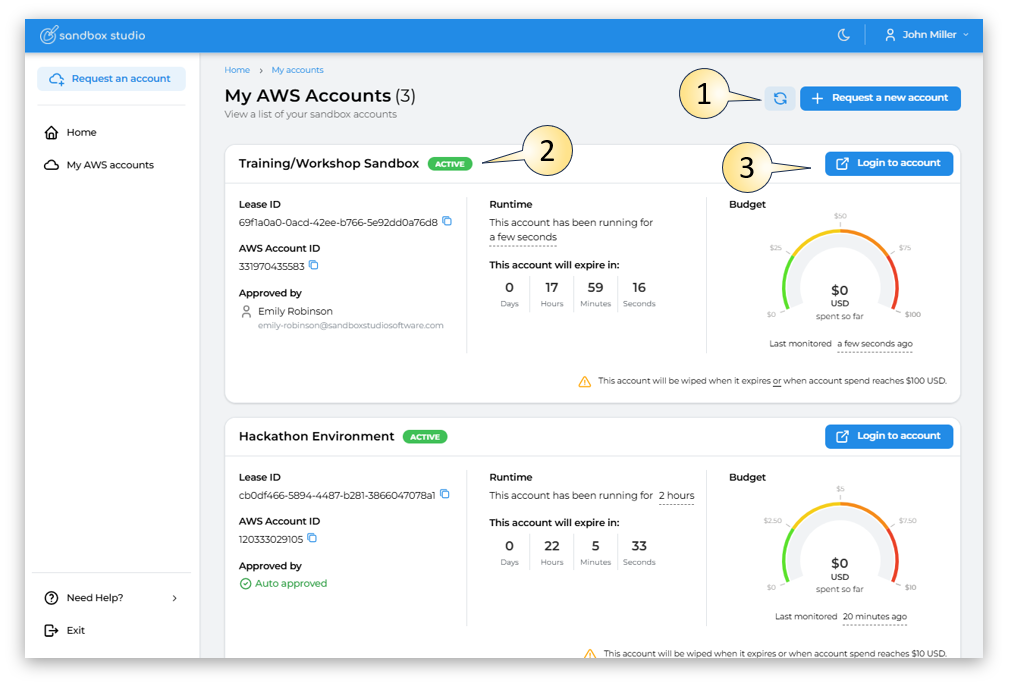
Task: Open the John Miller user menu
Action: 927,35
